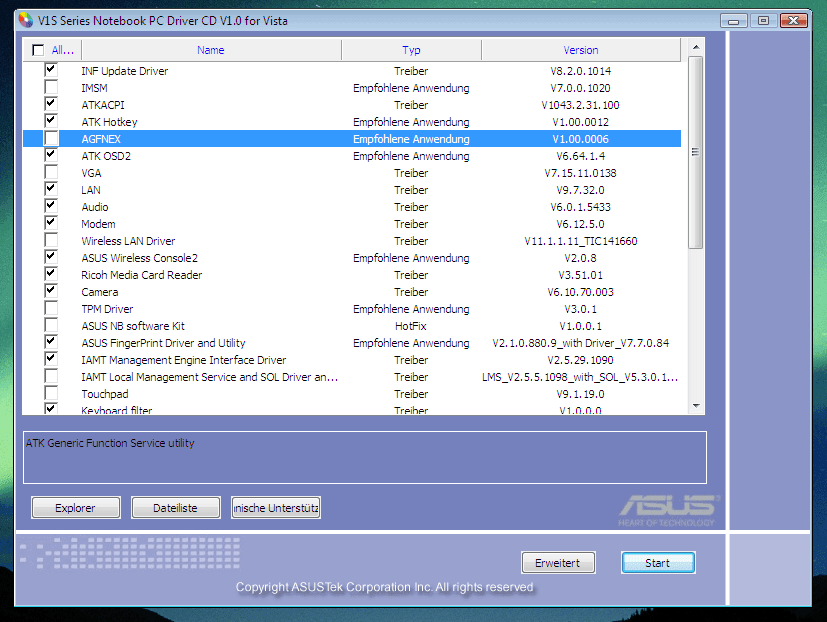Select the ATK OSD2 row name
The width and height of the screenshot is (827, 622).
click(x=106, y=156)
